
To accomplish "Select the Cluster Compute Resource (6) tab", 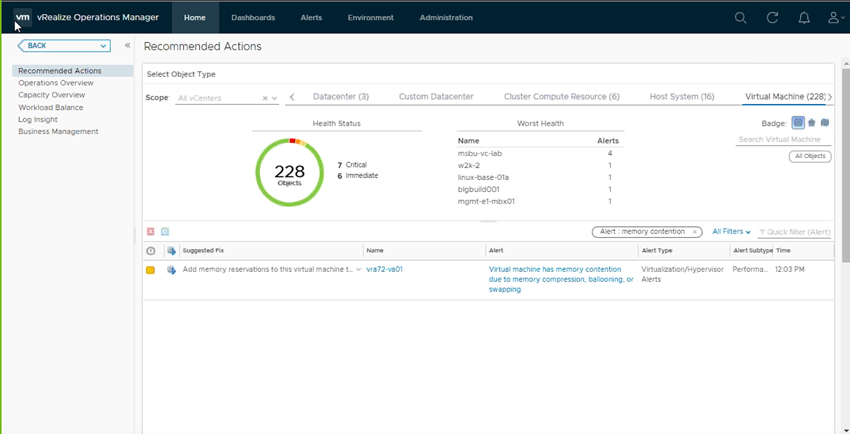I will coord(562,96).
